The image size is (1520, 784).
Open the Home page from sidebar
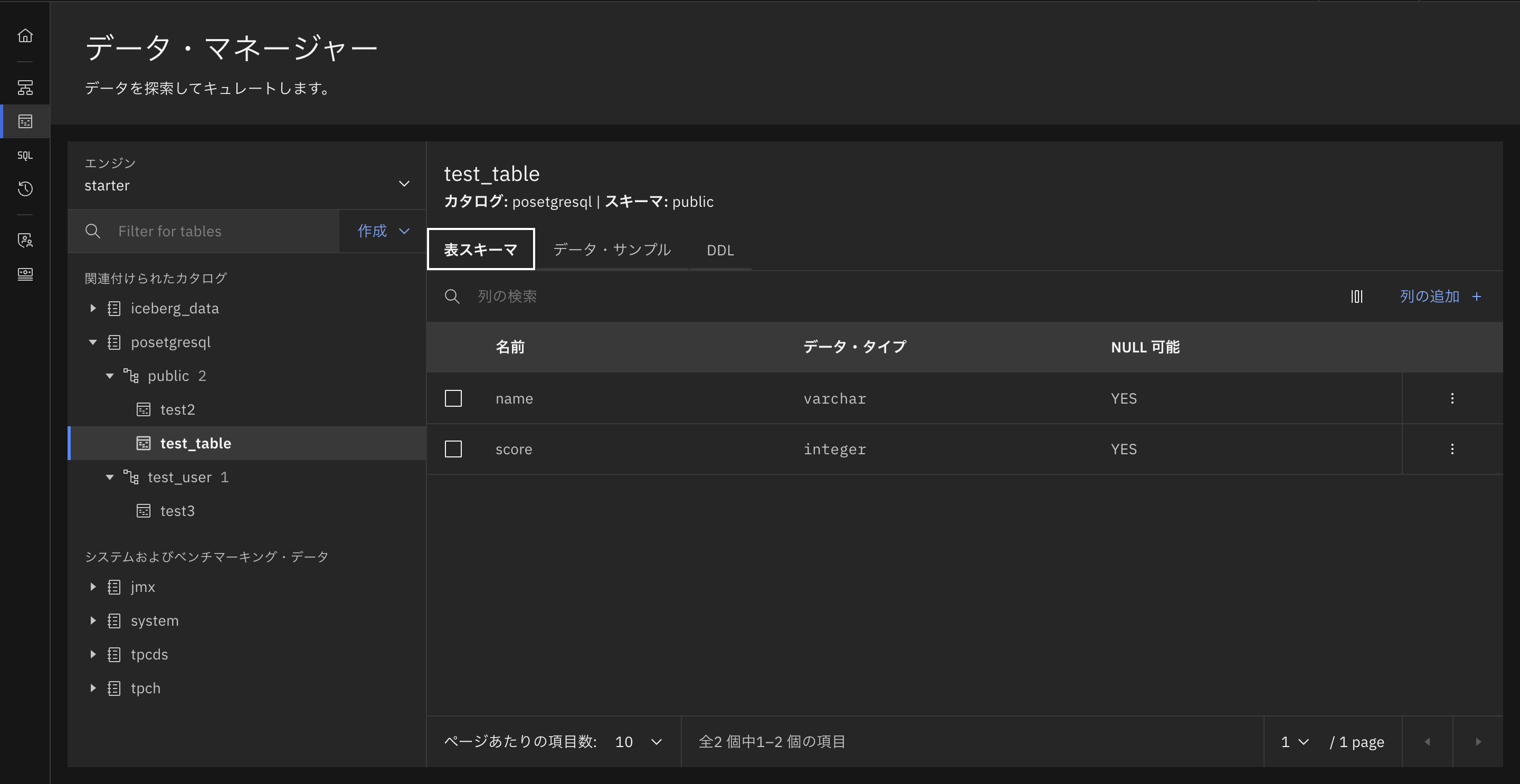pyautogui.click(x=25, y=35)
